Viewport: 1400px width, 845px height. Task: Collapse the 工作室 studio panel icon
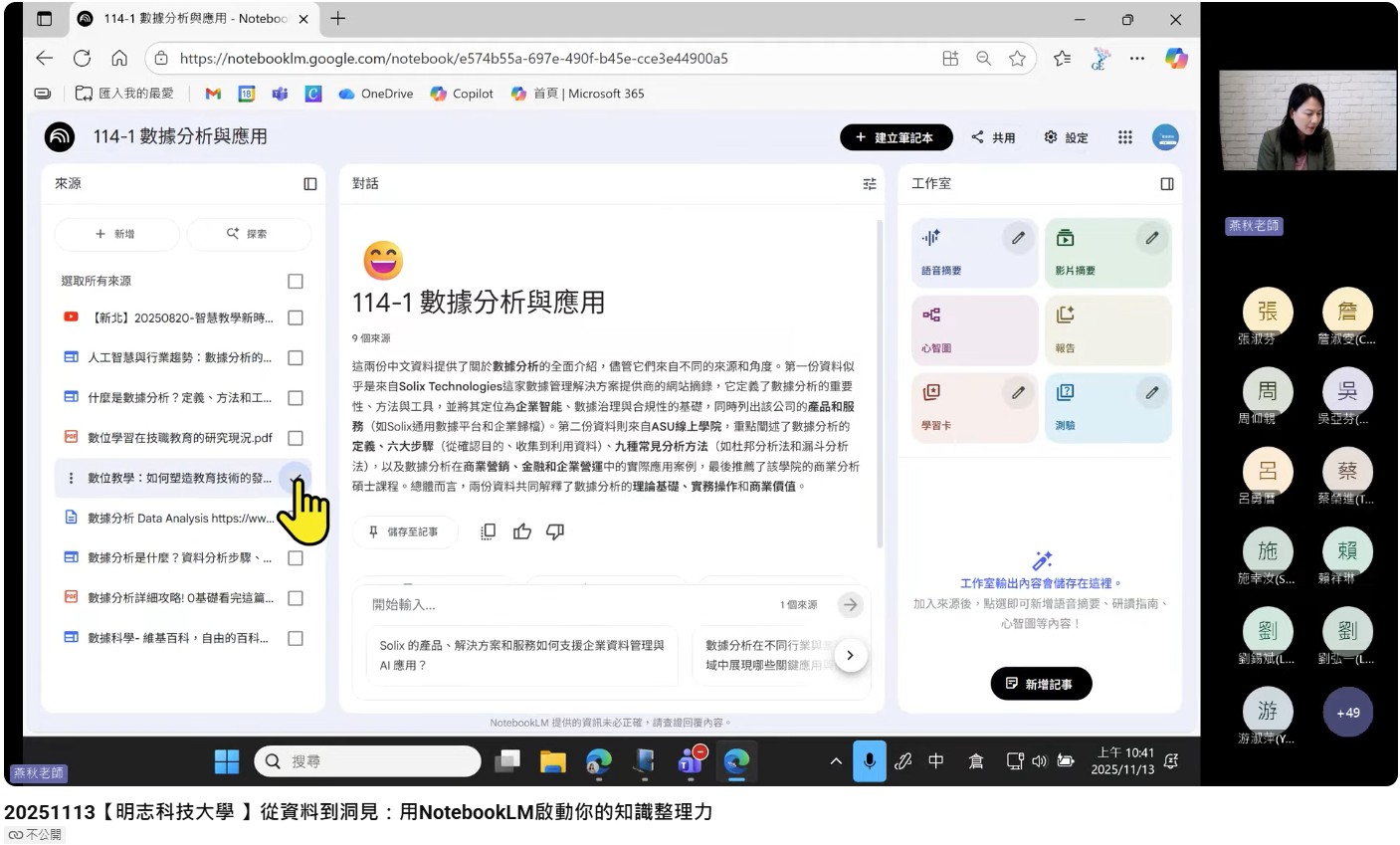coord(1167,184)
